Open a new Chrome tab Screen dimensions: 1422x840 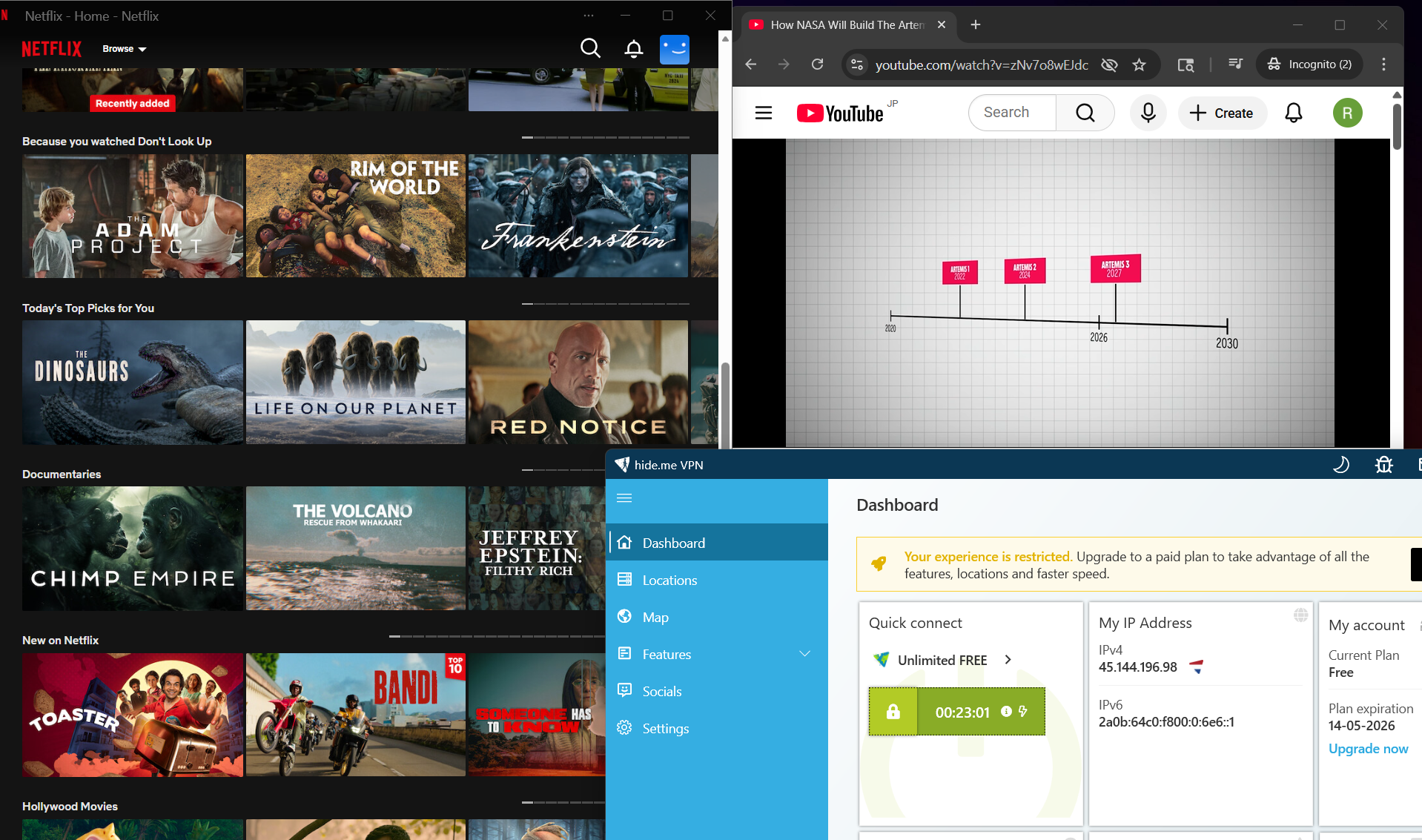click(x=976, y=24)
